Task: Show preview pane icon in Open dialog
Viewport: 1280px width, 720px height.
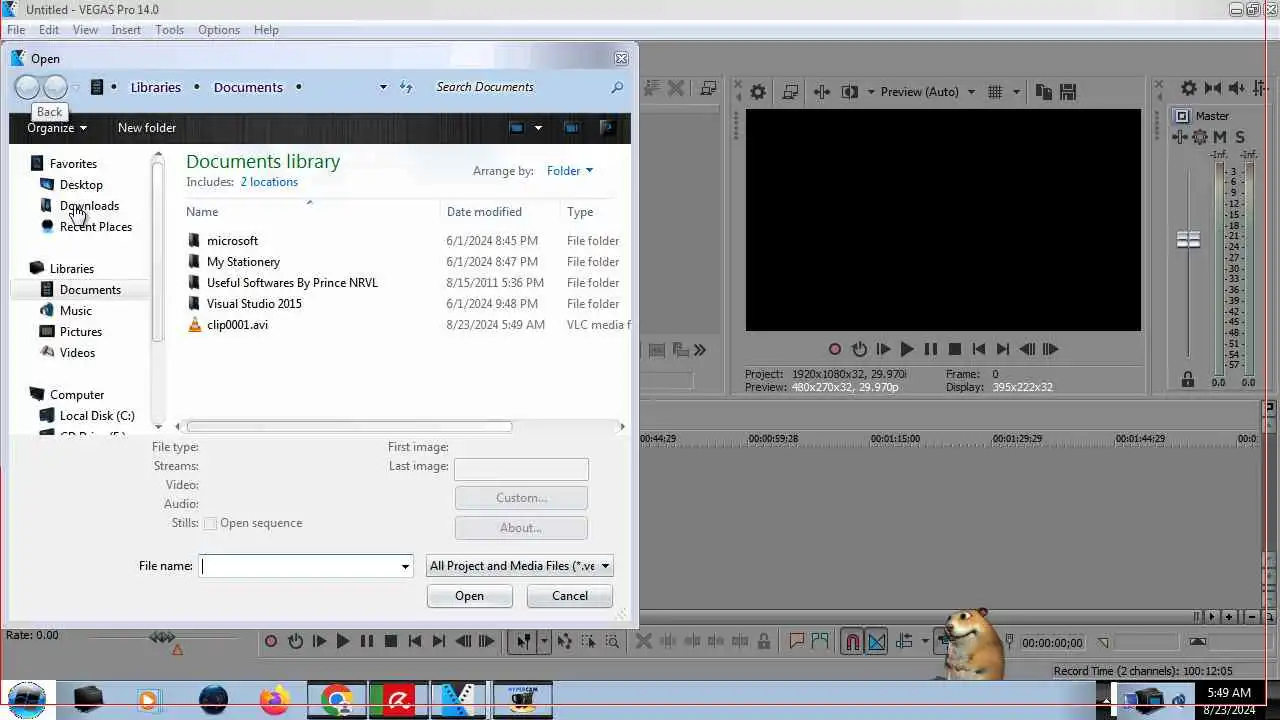Action: pyautogui.click(x=571, y=128)
